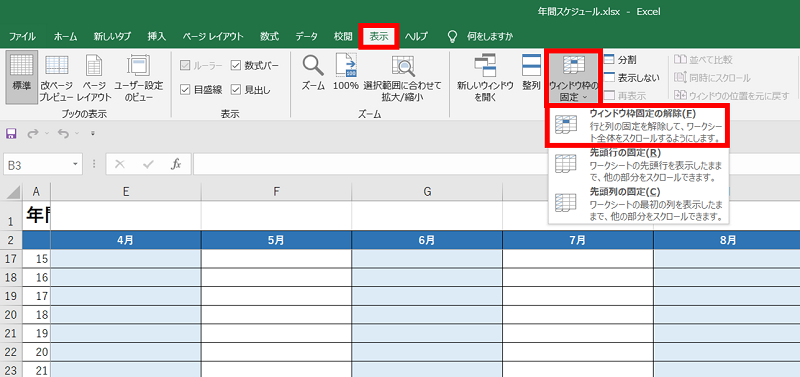Viewport: 800px width, 377px height.
Task: Open the ファイル tab
Action: click(22, 36)
